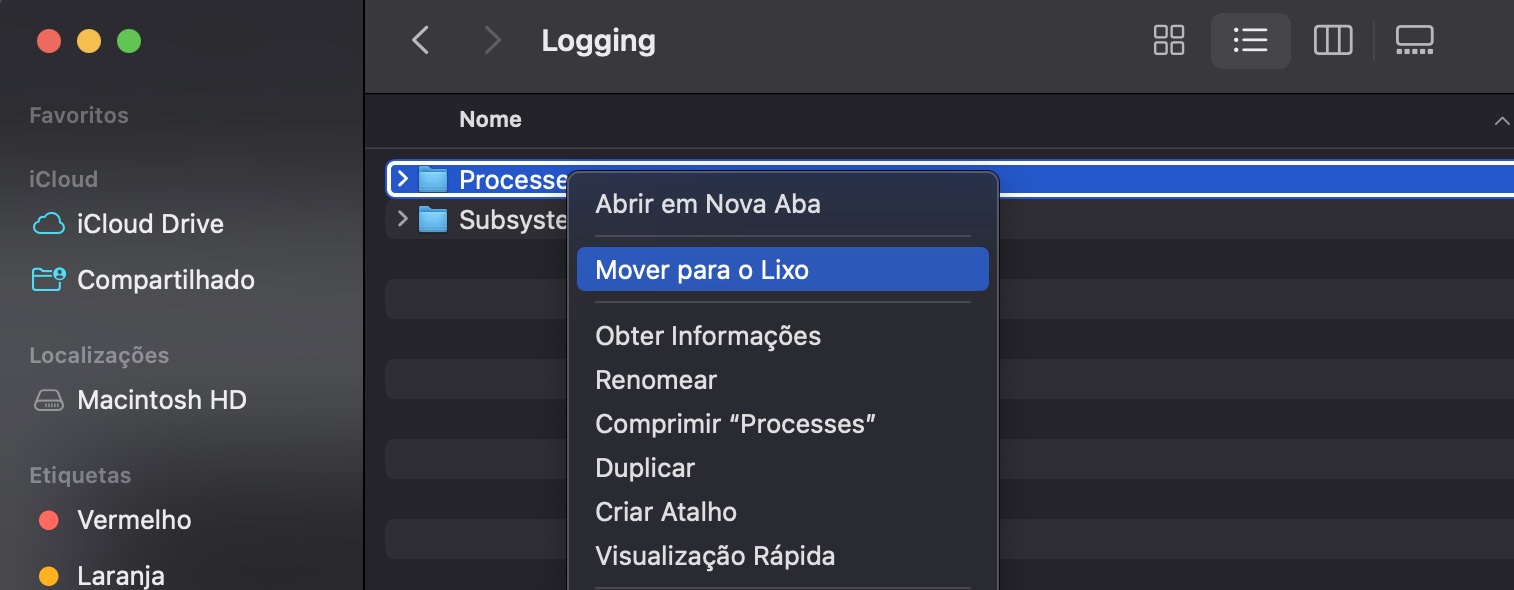Viewport: 1514px width, 590px height.
Task: Switch to gallery view in the toolbar
Action: pos(1414,41)
